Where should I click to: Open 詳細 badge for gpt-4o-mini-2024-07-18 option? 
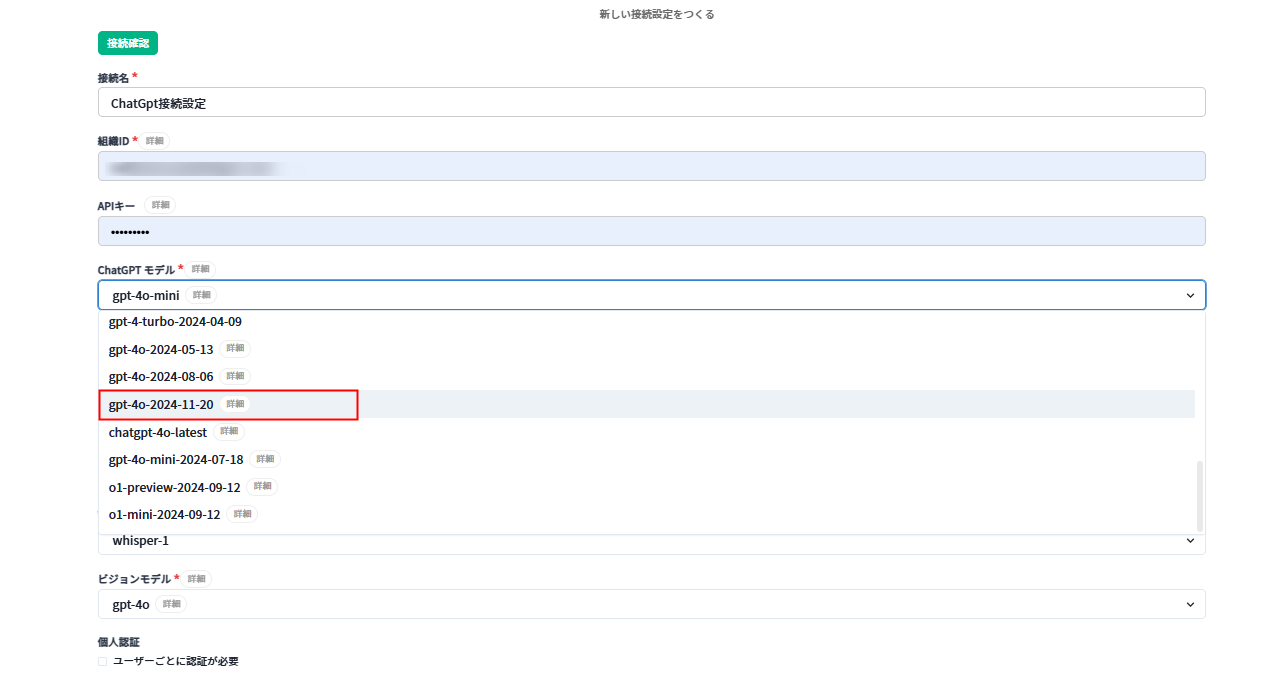click(265, 459)
